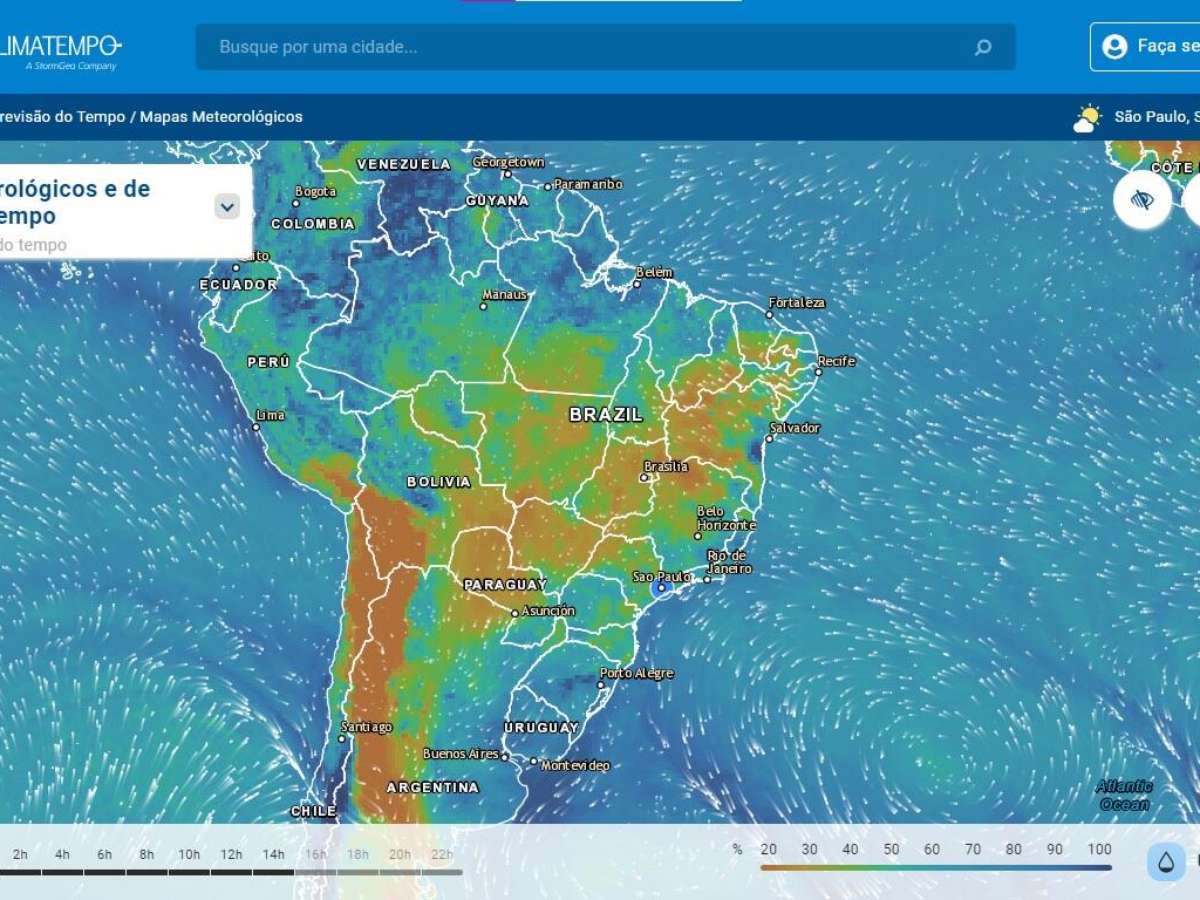Open the Previsão do Tempo breadcrumb
This screenshot has width=1200, height=900.
(x=62, y=117)
